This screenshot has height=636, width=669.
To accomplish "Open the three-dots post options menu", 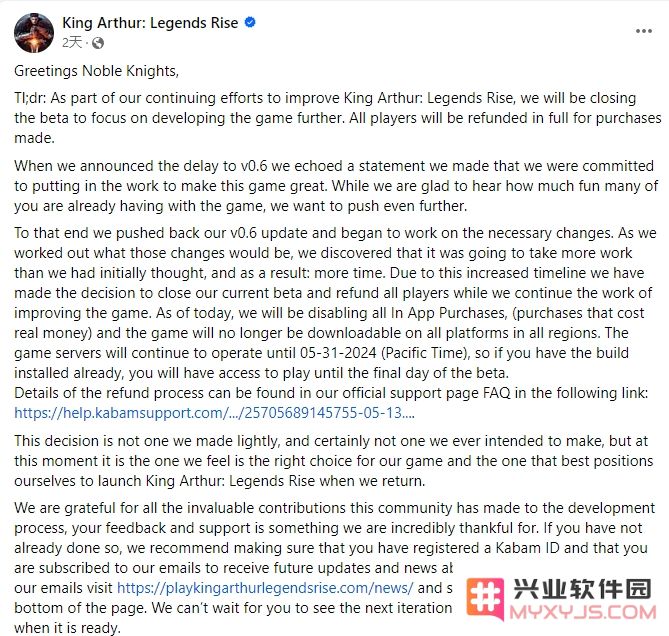I will (644, 31).
